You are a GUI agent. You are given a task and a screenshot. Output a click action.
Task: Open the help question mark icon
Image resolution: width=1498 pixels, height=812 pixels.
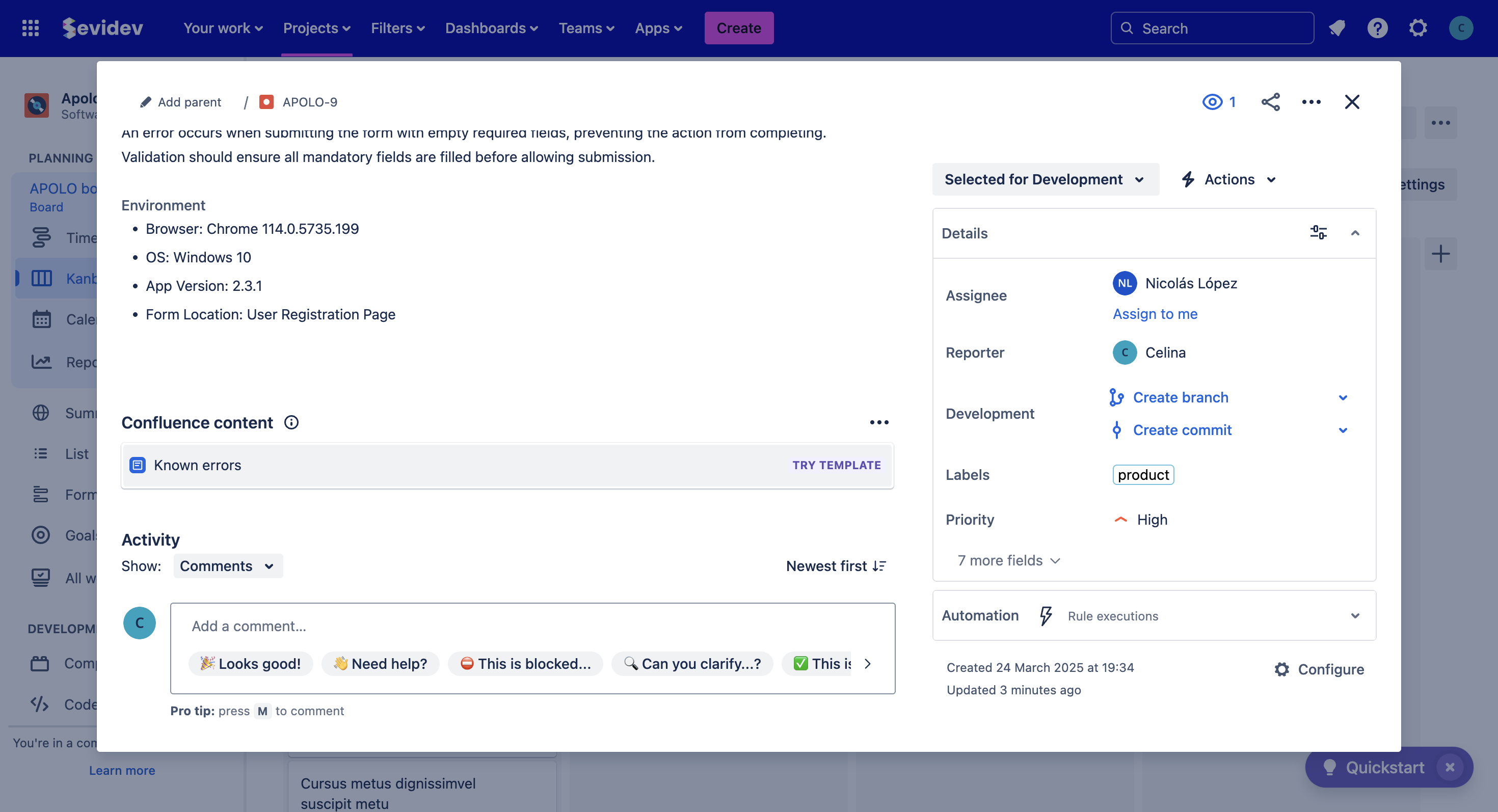(1378, 28)
